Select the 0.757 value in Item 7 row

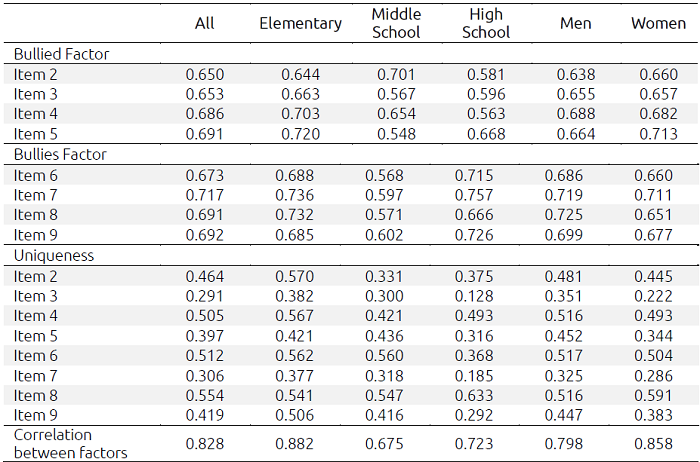487,195
